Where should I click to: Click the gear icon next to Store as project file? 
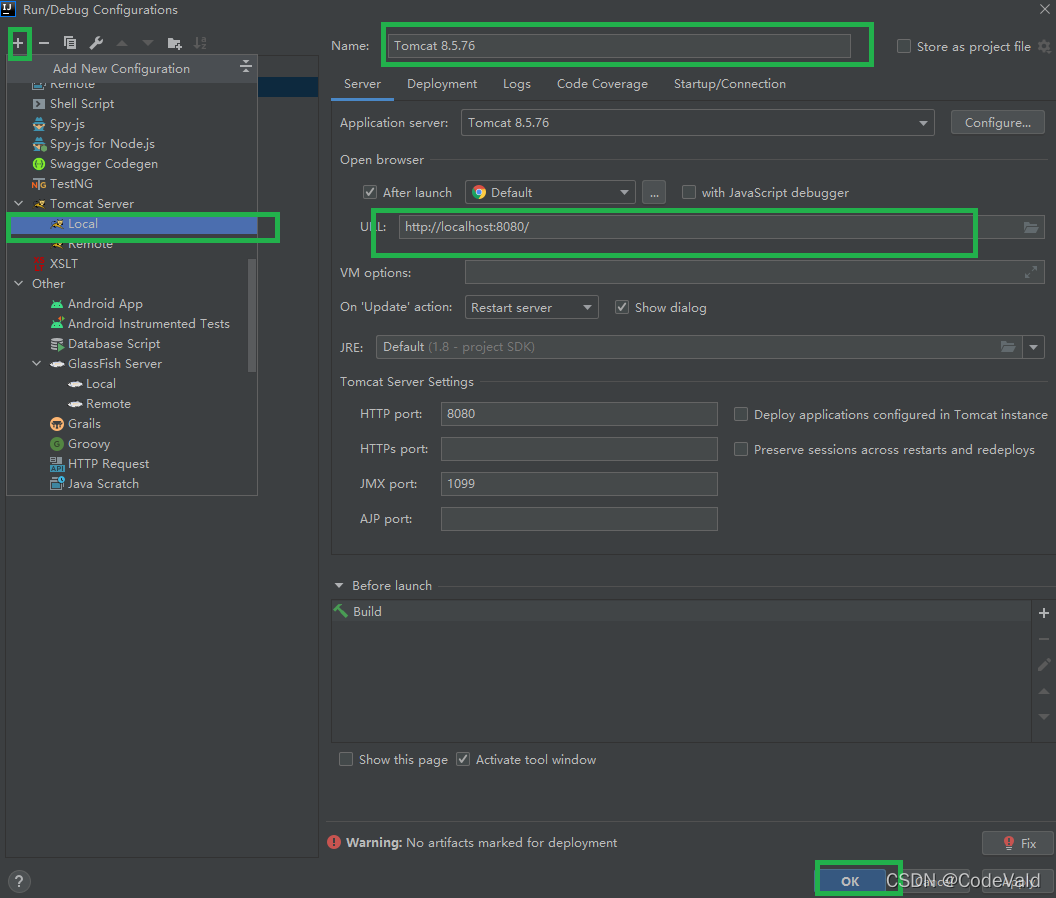1044,46
